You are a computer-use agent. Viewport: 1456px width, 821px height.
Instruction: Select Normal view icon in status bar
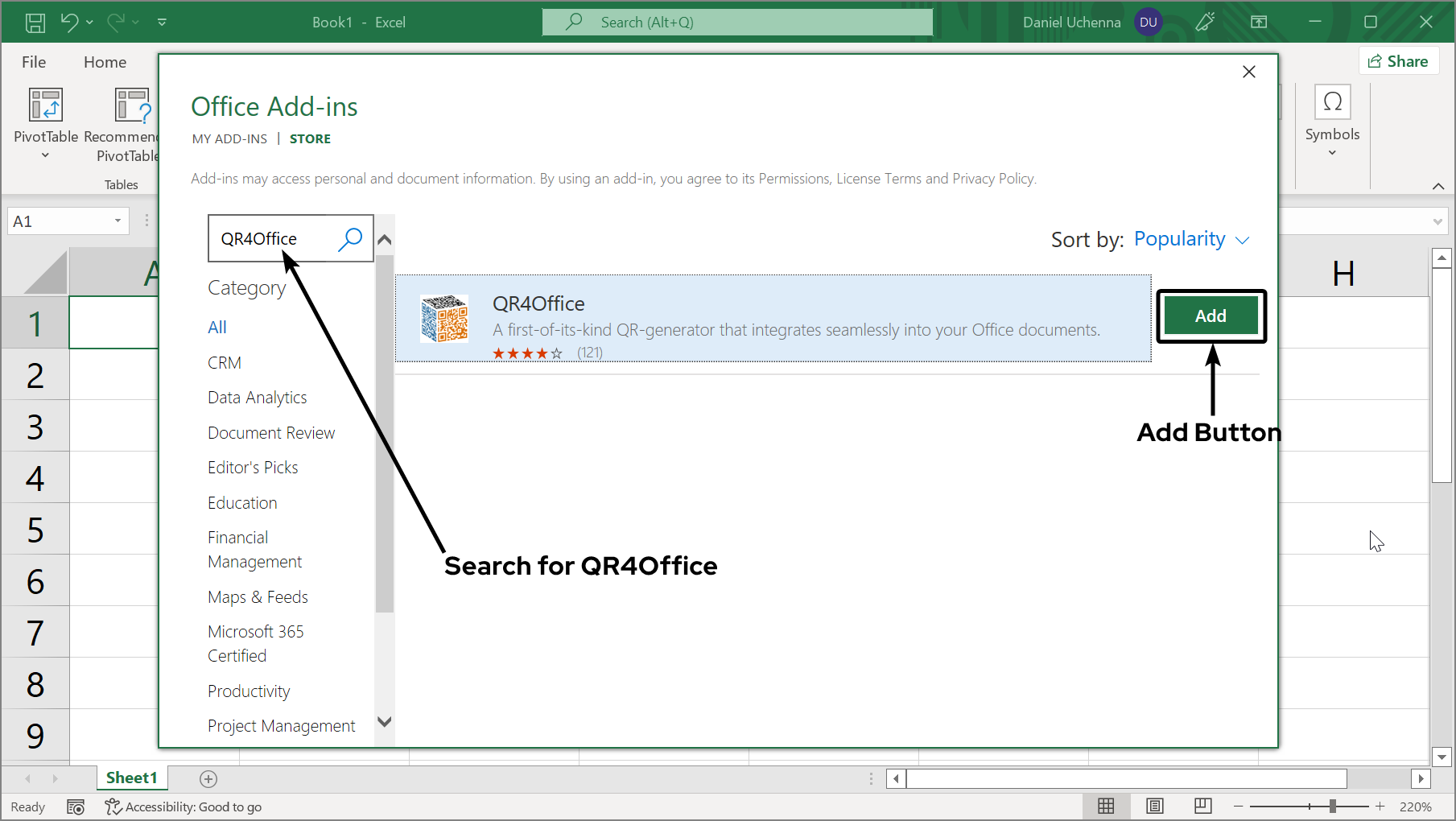coord(1106,807)
